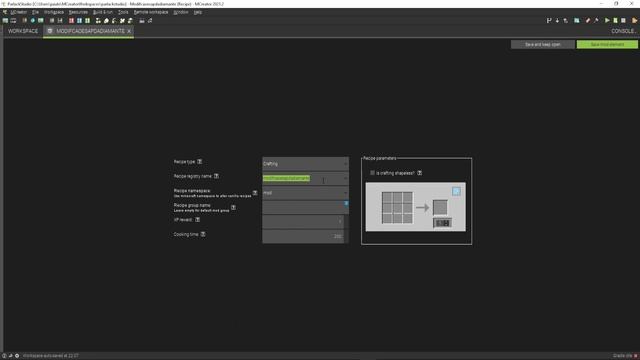
Task: Open the Resources menu
Action: (x=78, y=12)
